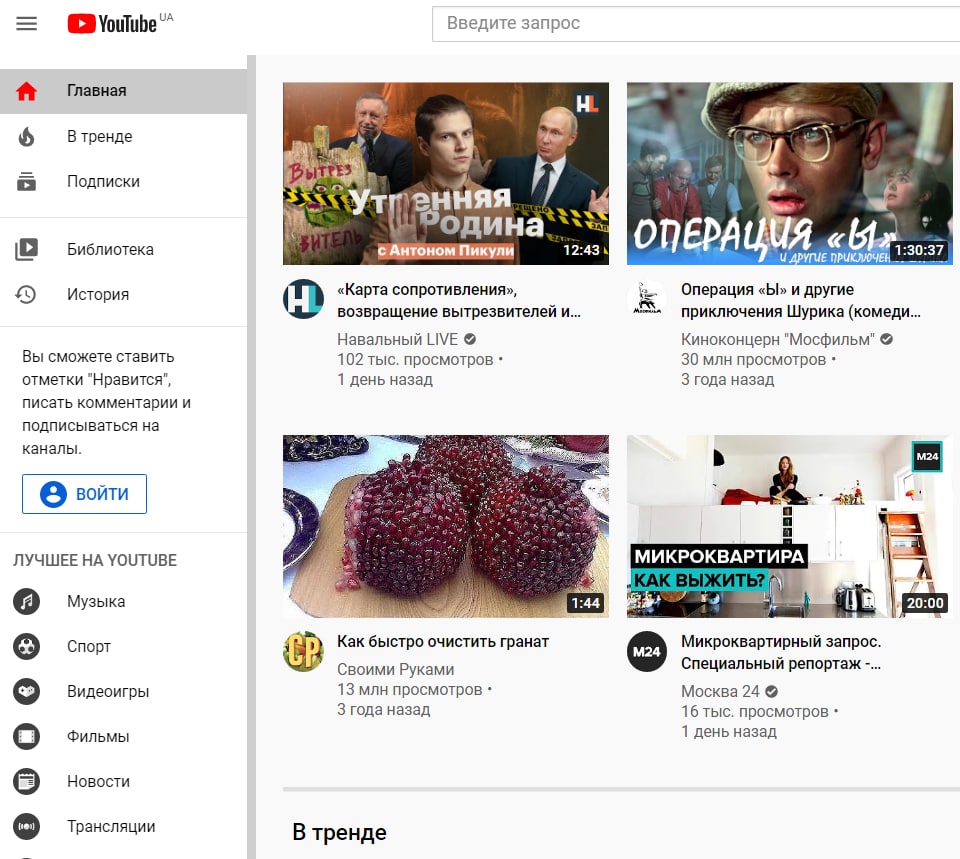The image size is (960, 859).
Task: Open the Своими Руками channel avatar
Action: tap(303, 651)
